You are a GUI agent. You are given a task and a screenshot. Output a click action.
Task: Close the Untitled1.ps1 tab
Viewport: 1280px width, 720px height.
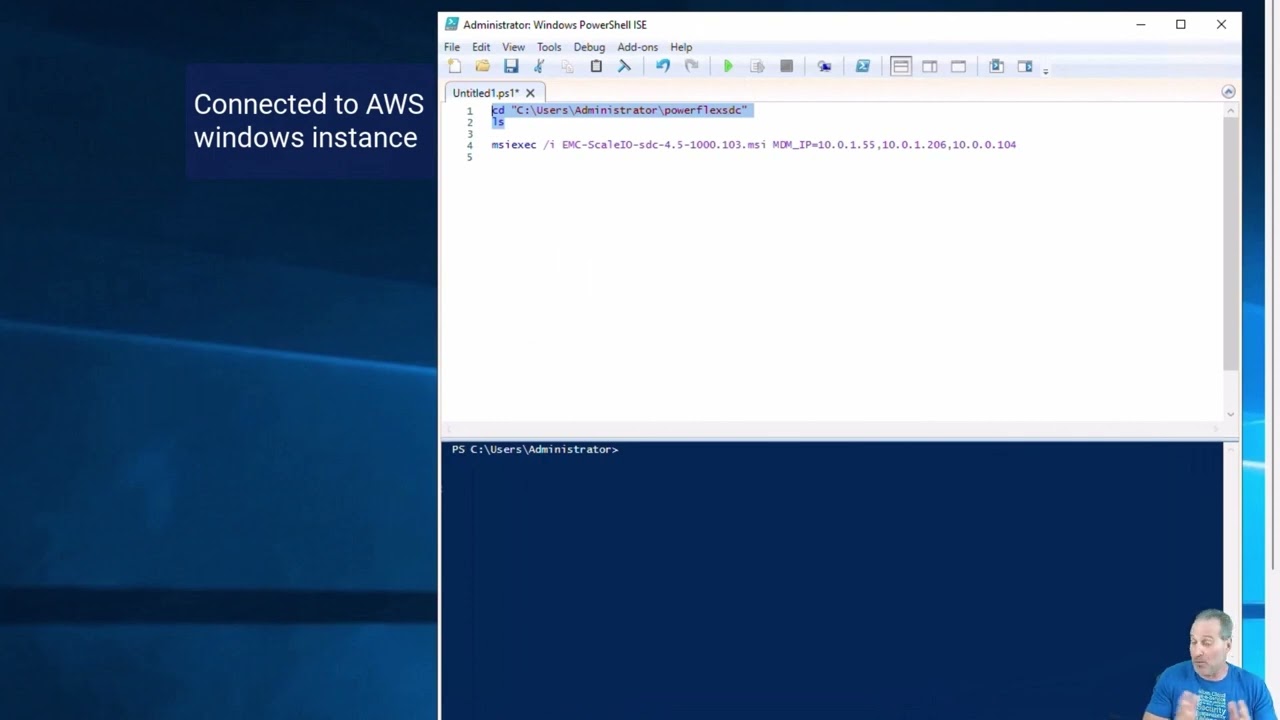(530, 93)
